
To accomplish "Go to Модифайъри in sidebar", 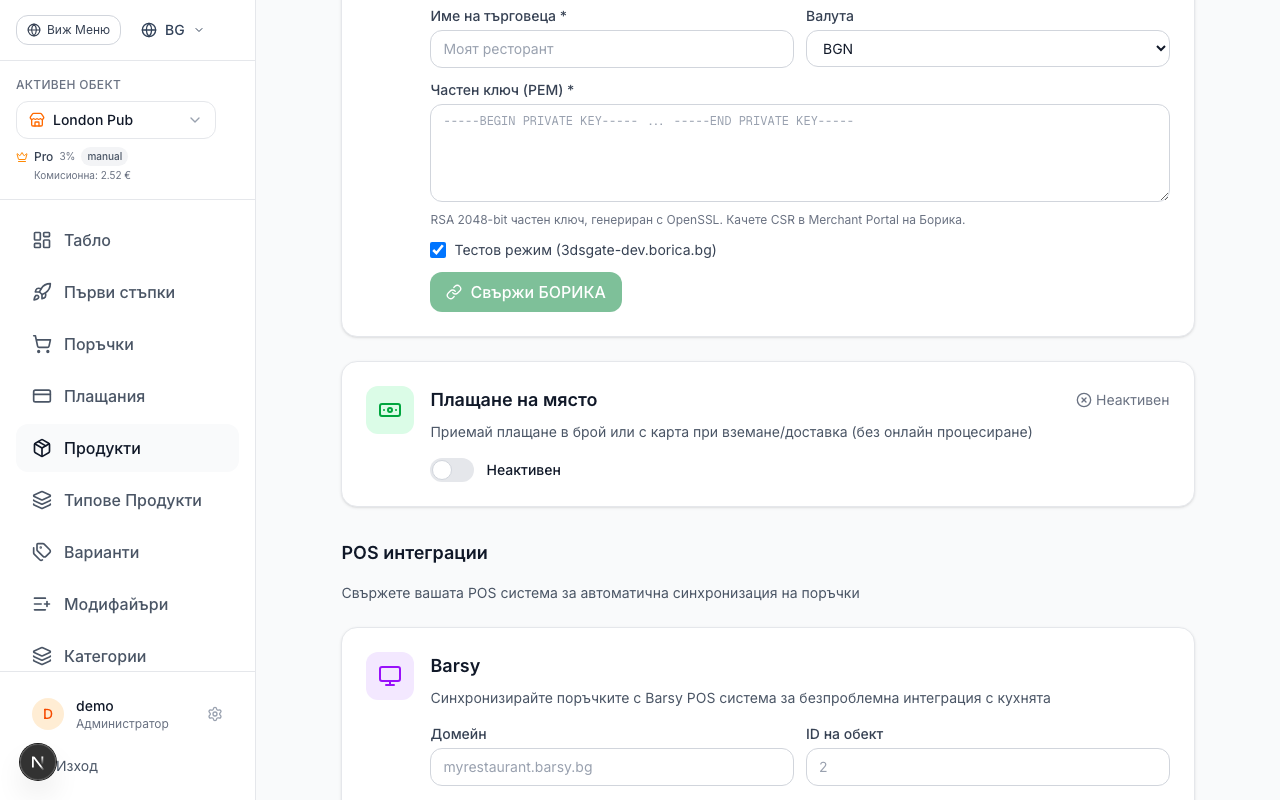I will (x=115, y=604).
